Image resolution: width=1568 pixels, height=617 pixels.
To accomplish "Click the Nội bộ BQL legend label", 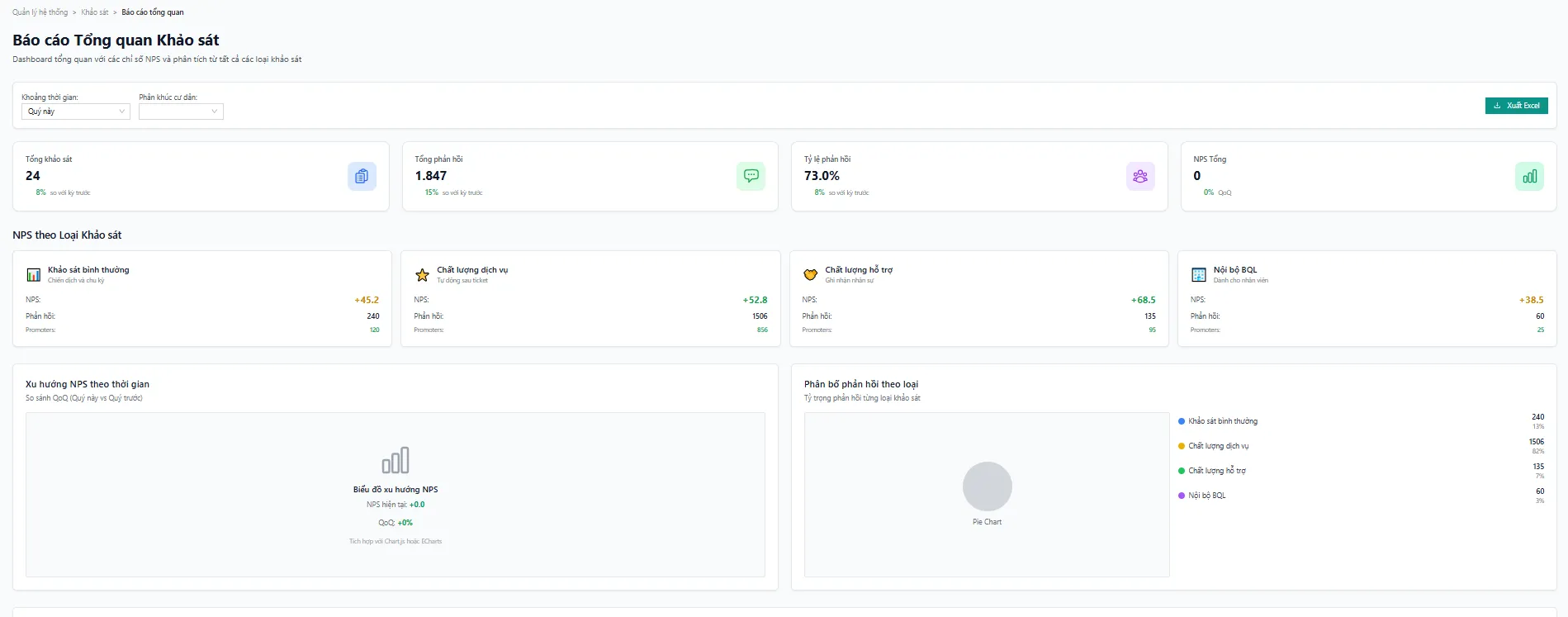I will click(1207, 496).
